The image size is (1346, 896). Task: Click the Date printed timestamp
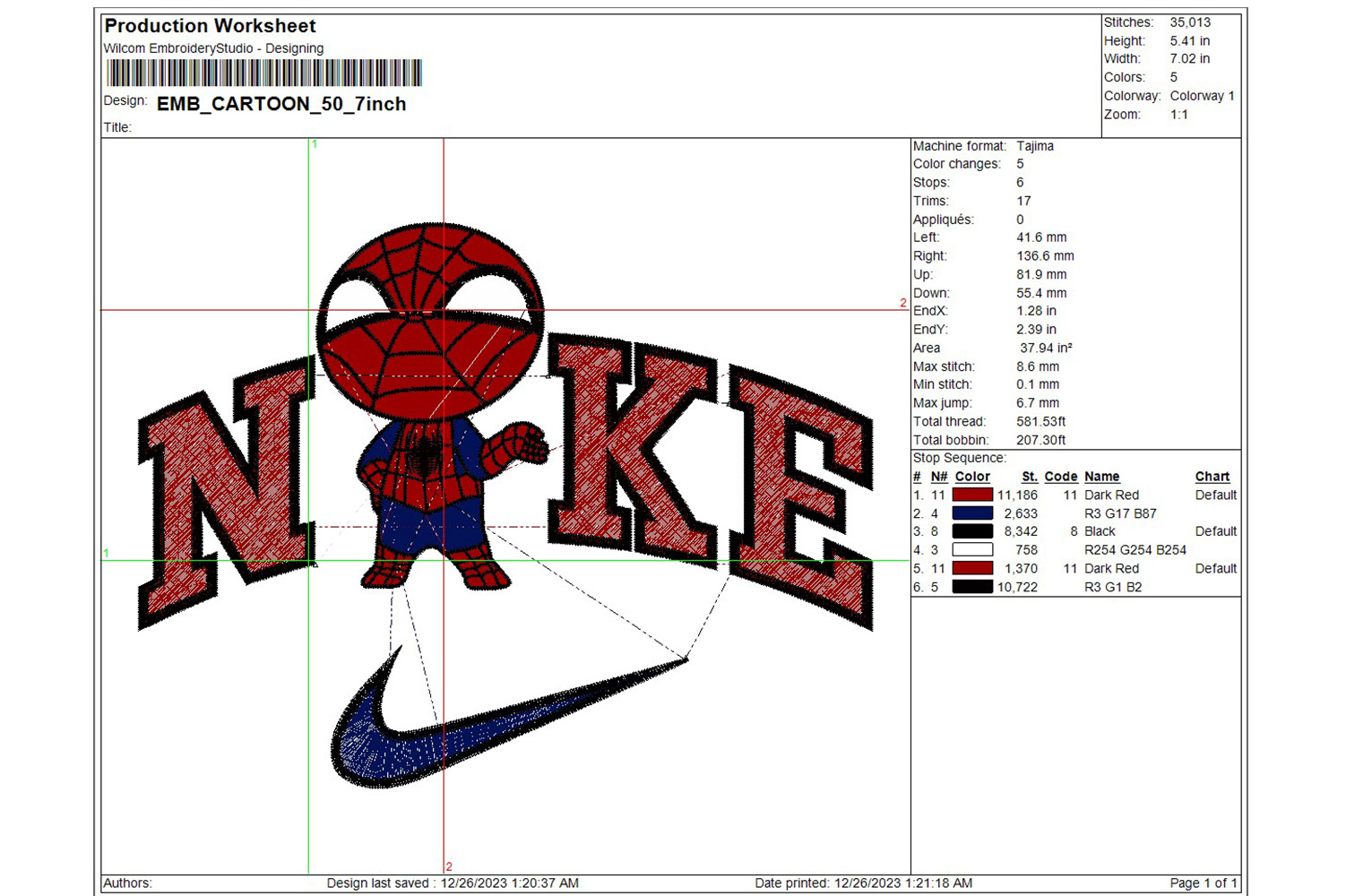[x=864, y=883]
